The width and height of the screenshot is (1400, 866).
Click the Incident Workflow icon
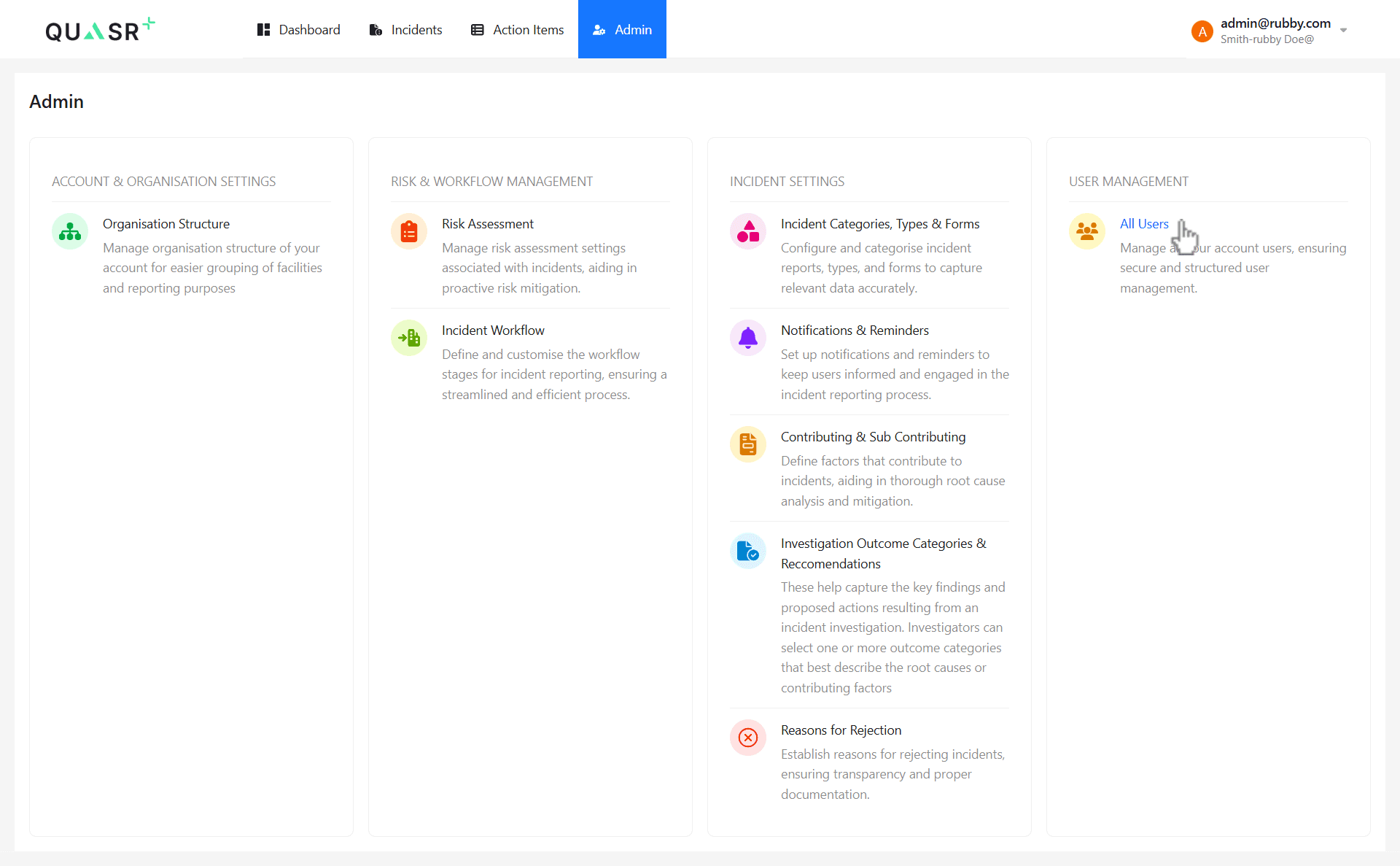point(408,338)
